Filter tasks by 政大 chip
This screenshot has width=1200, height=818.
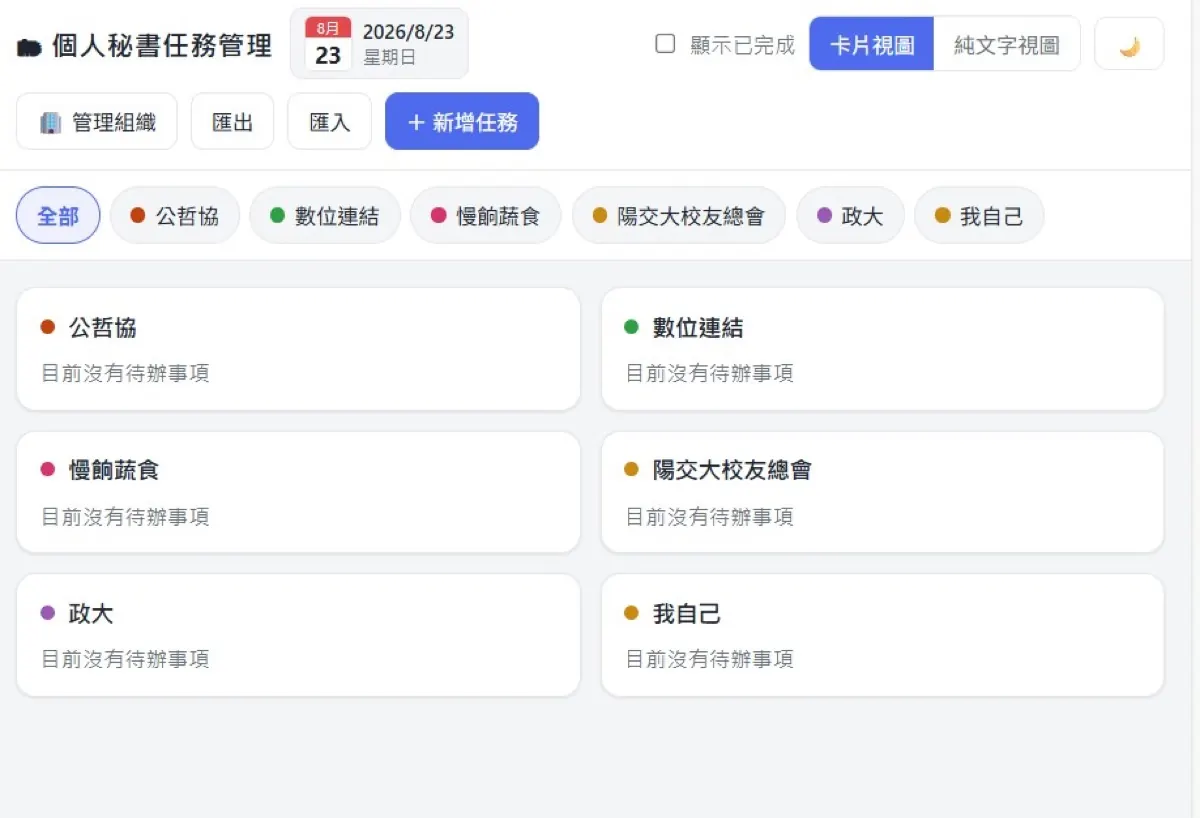[x=851, y=215]
